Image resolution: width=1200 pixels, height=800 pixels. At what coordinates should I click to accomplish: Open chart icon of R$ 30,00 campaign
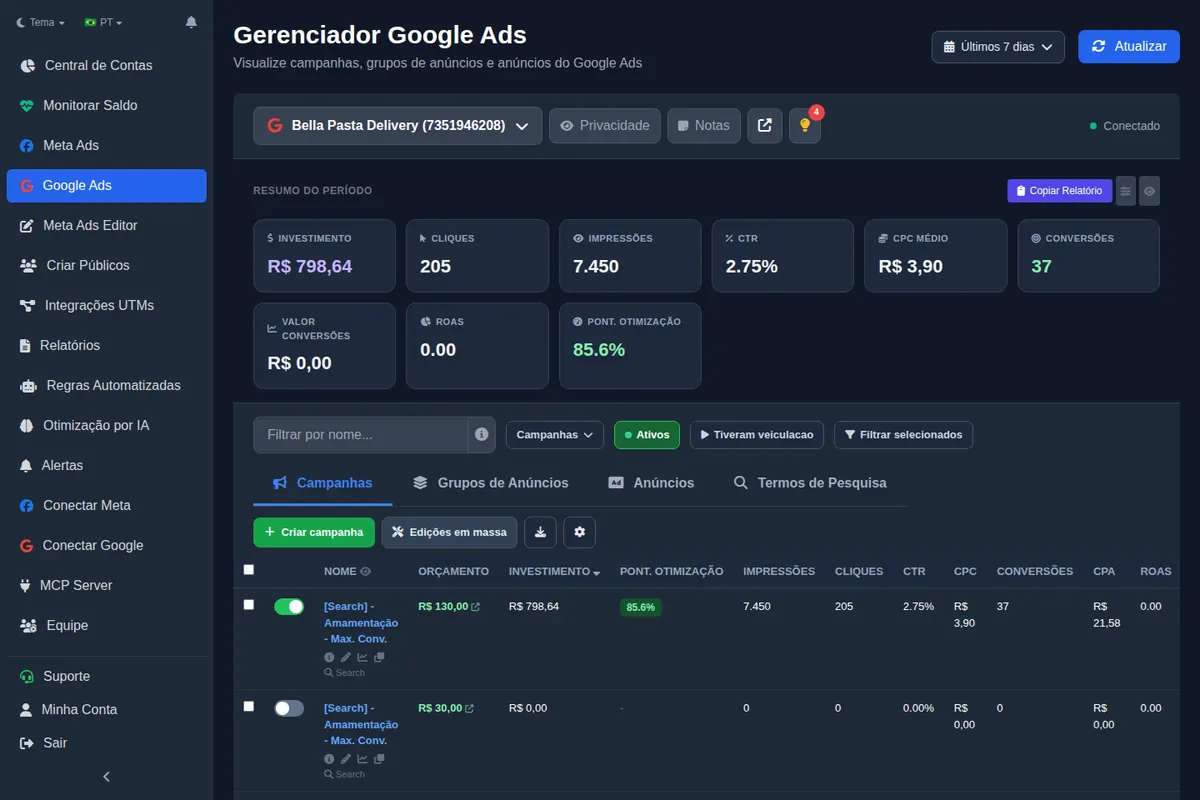point(362,759)
